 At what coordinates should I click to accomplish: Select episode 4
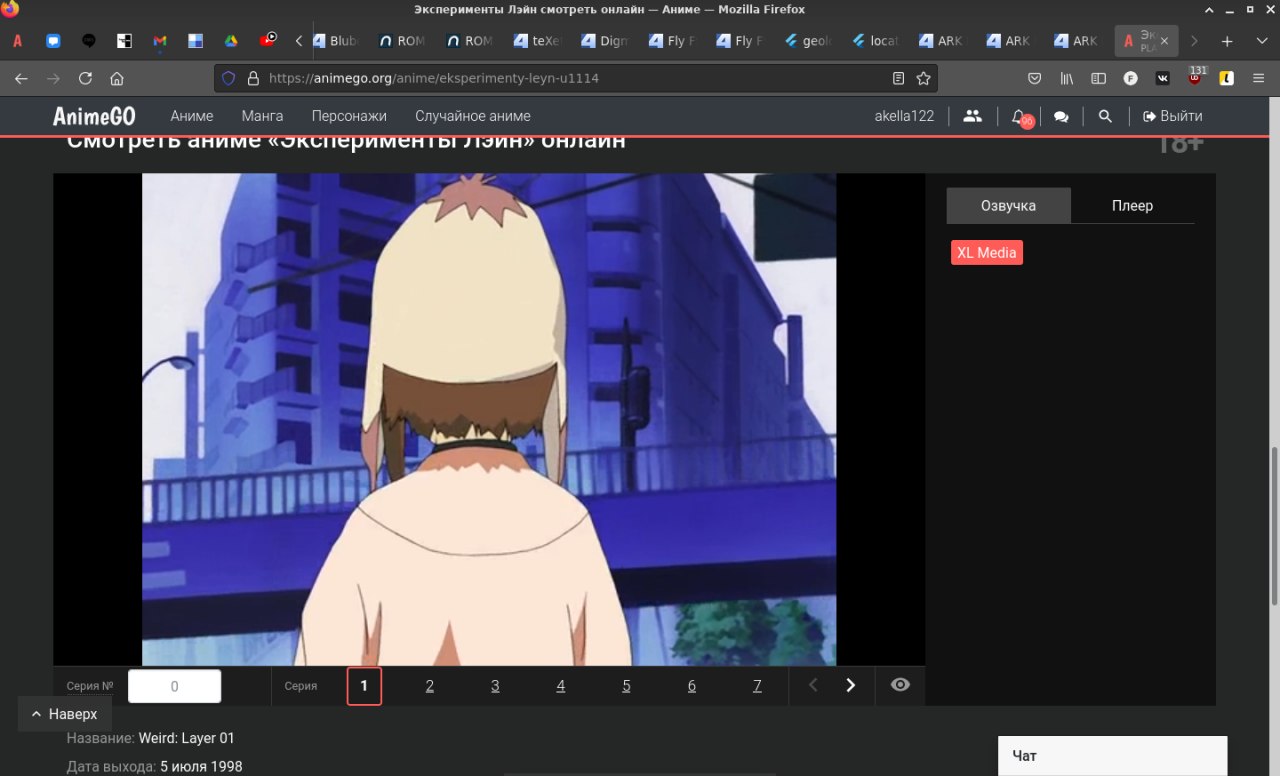coord(561,686)
